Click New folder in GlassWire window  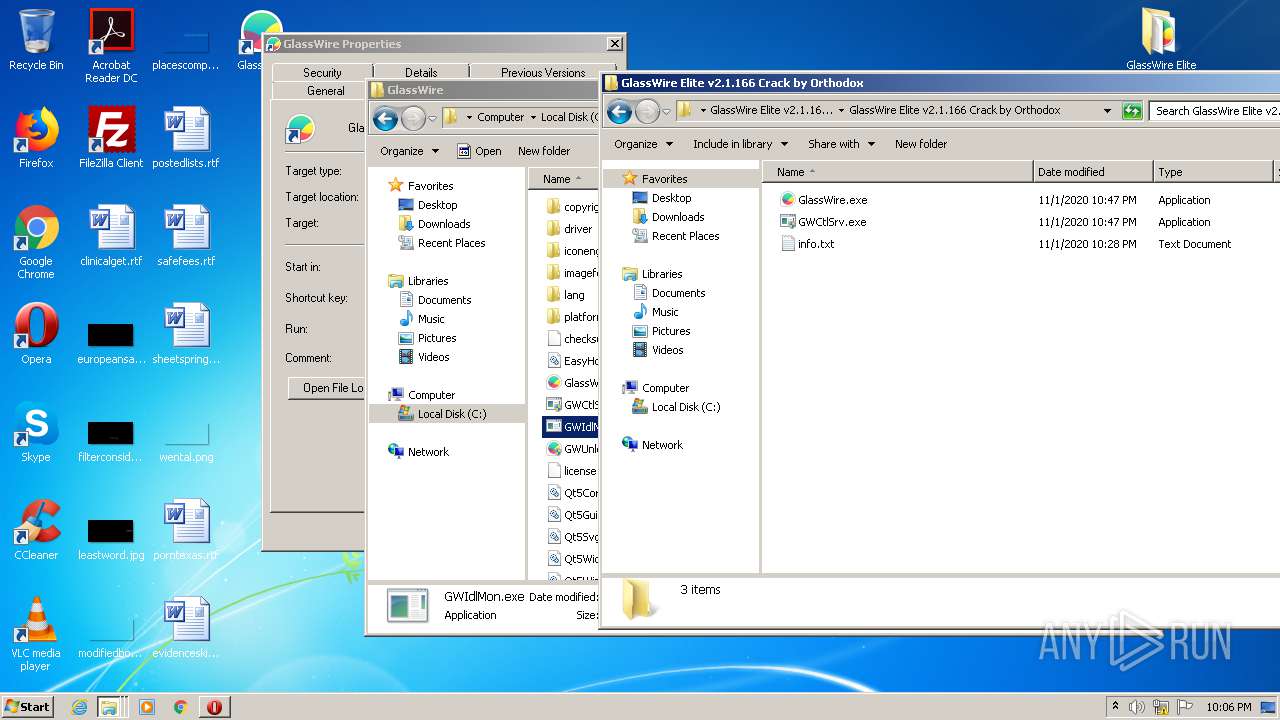click(x=544, y=151)
